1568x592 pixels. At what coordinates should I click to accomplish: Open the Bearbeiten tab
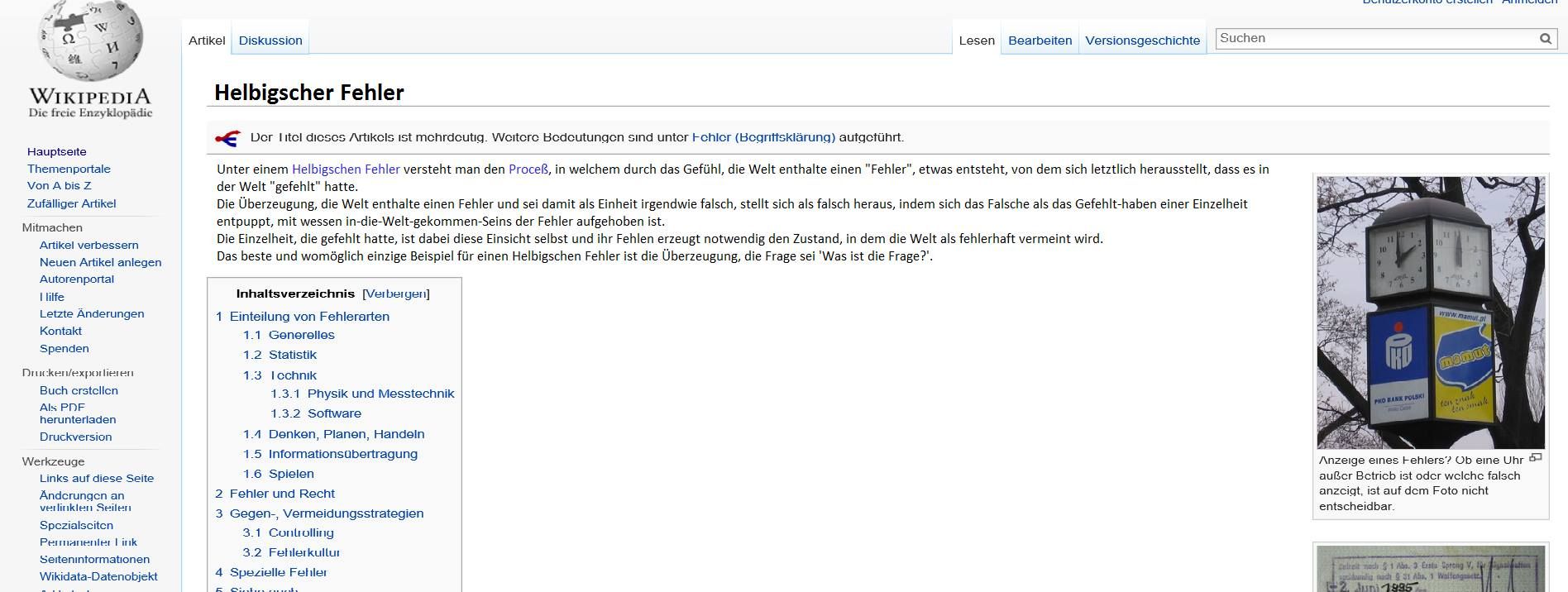tap(1040, 41)
